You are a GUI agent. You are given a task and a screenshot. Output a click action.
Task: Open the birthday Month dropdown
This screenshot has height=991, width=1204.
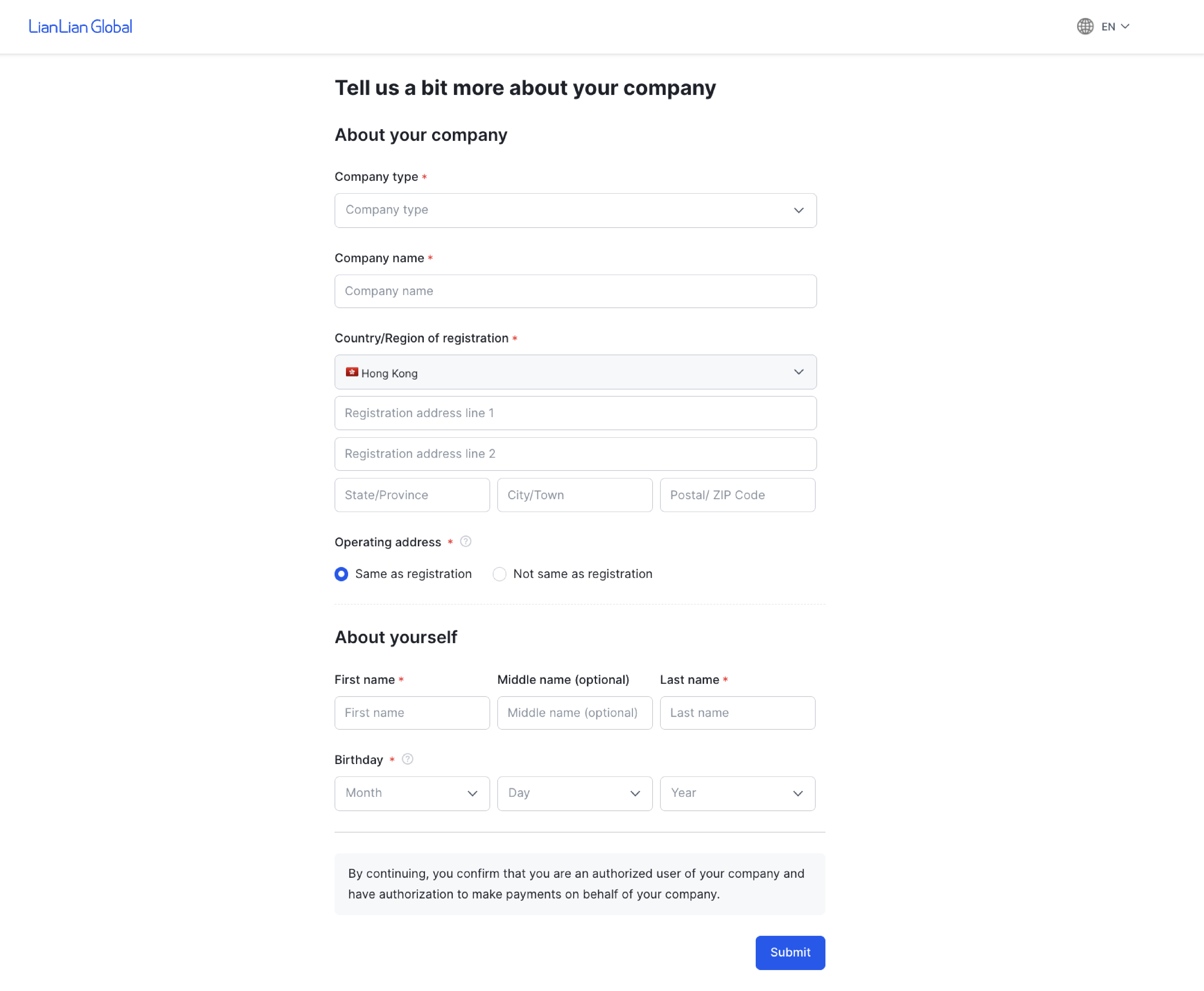(x=412, y=793)
